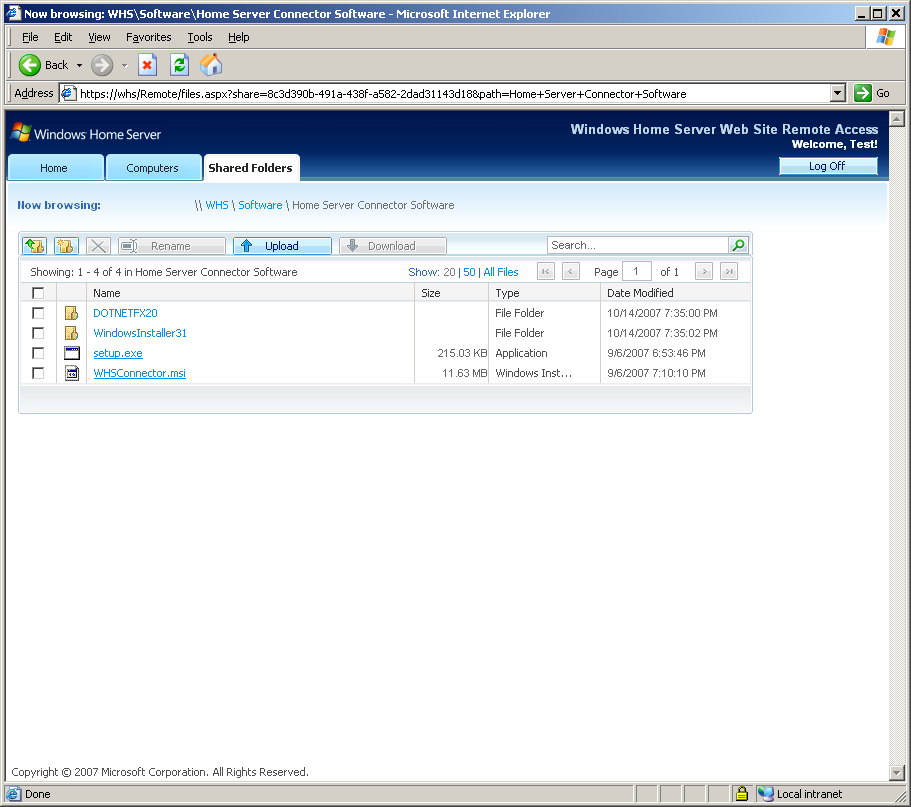Click the Download button
The height and width of the screenshot is (807, 911).
pyautogui.click(x=393, y=246)
